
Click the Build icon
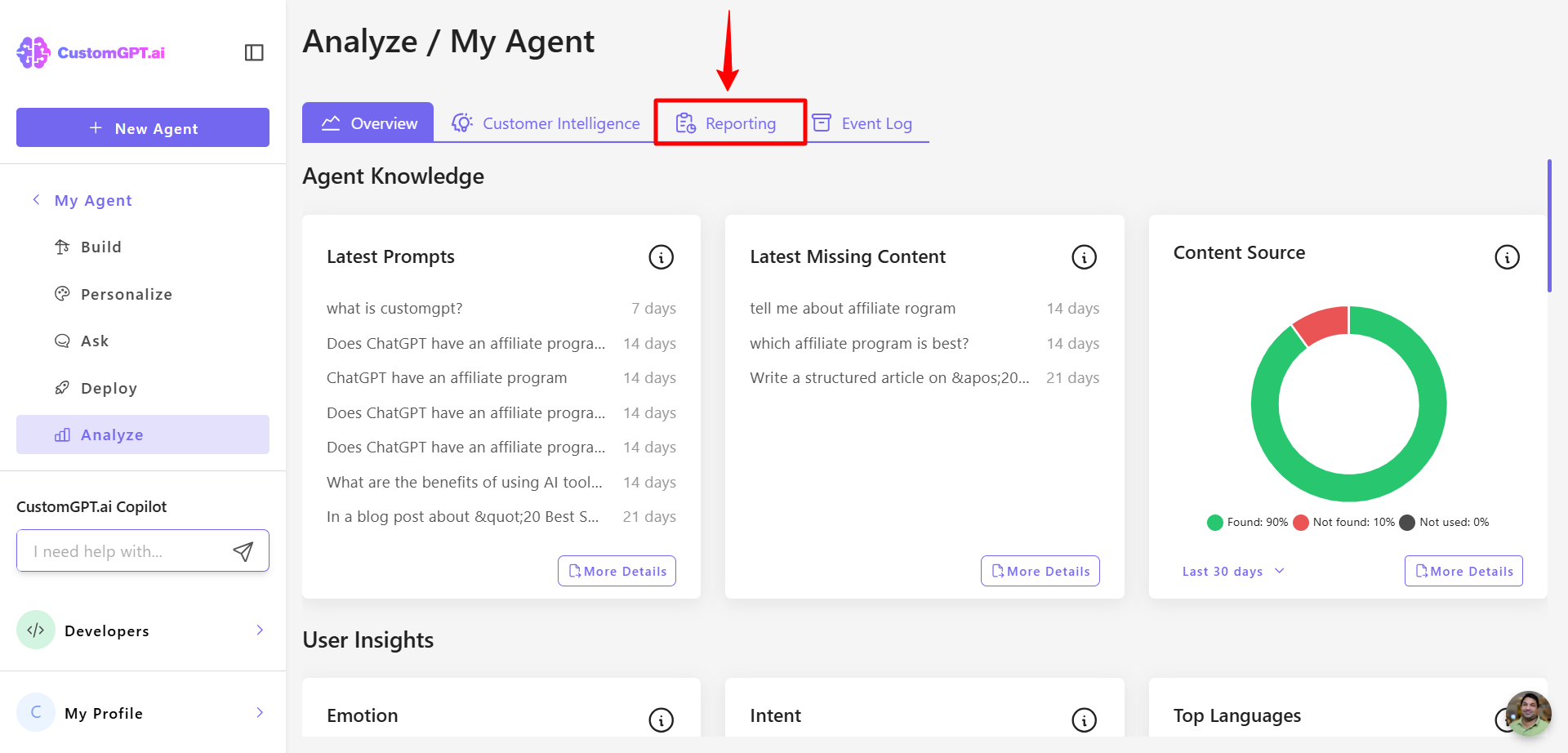click(62, 247)
